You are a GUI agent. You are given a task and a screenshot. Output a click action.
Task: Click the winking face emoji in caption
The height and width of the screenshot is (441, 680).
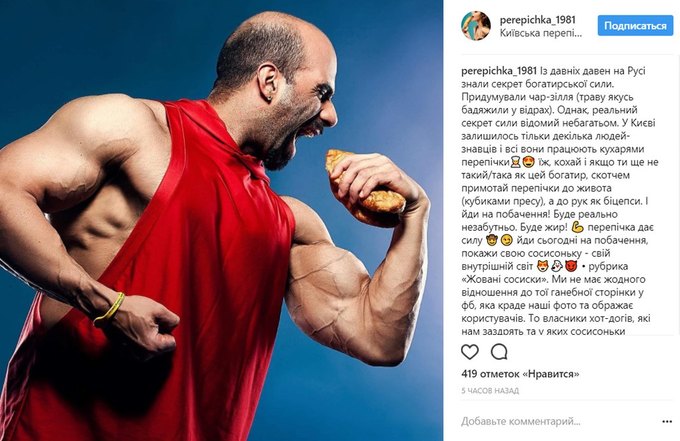[506, 240]
